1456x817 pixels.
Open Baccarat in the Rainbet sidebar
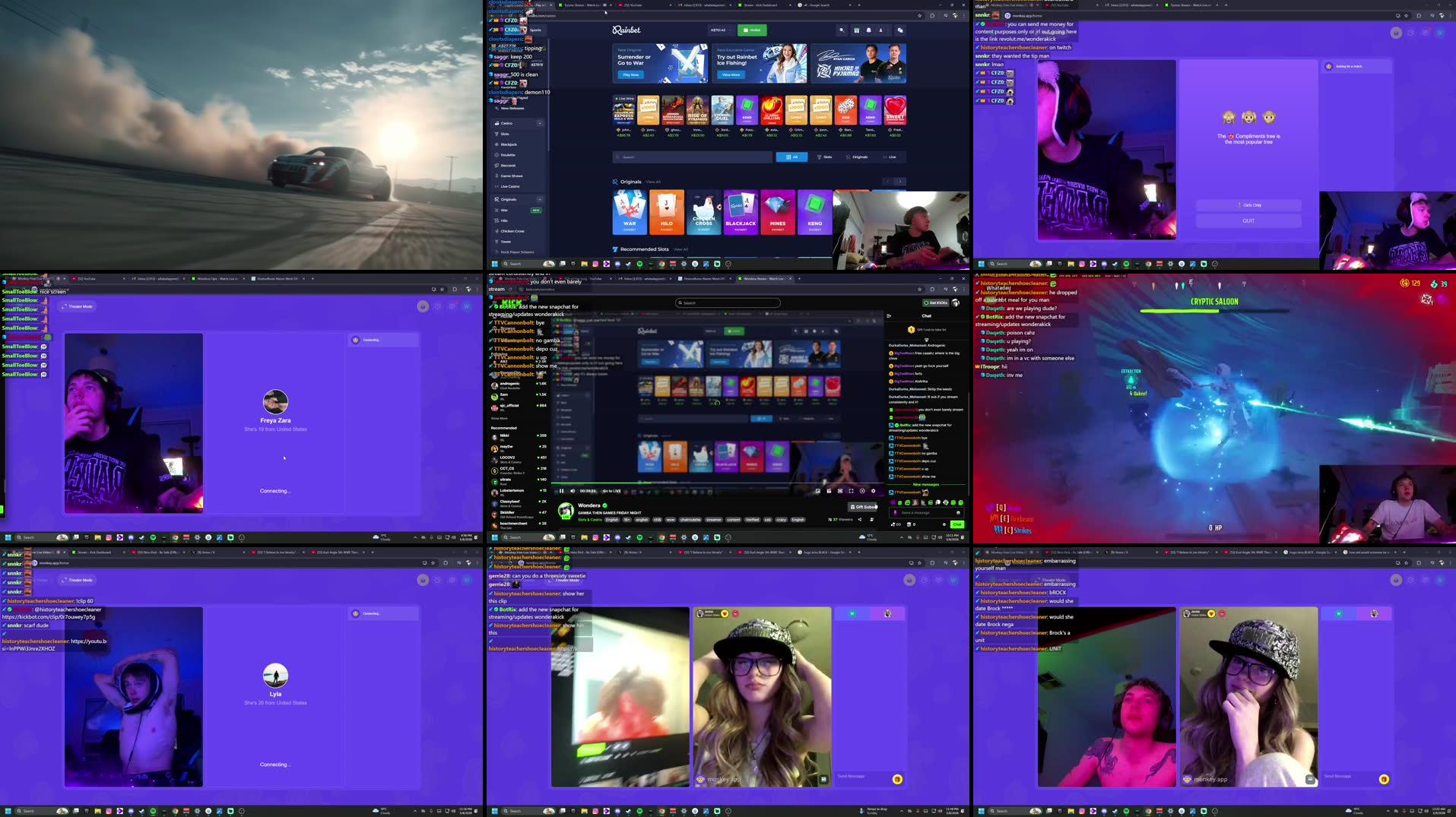[507, 165]
